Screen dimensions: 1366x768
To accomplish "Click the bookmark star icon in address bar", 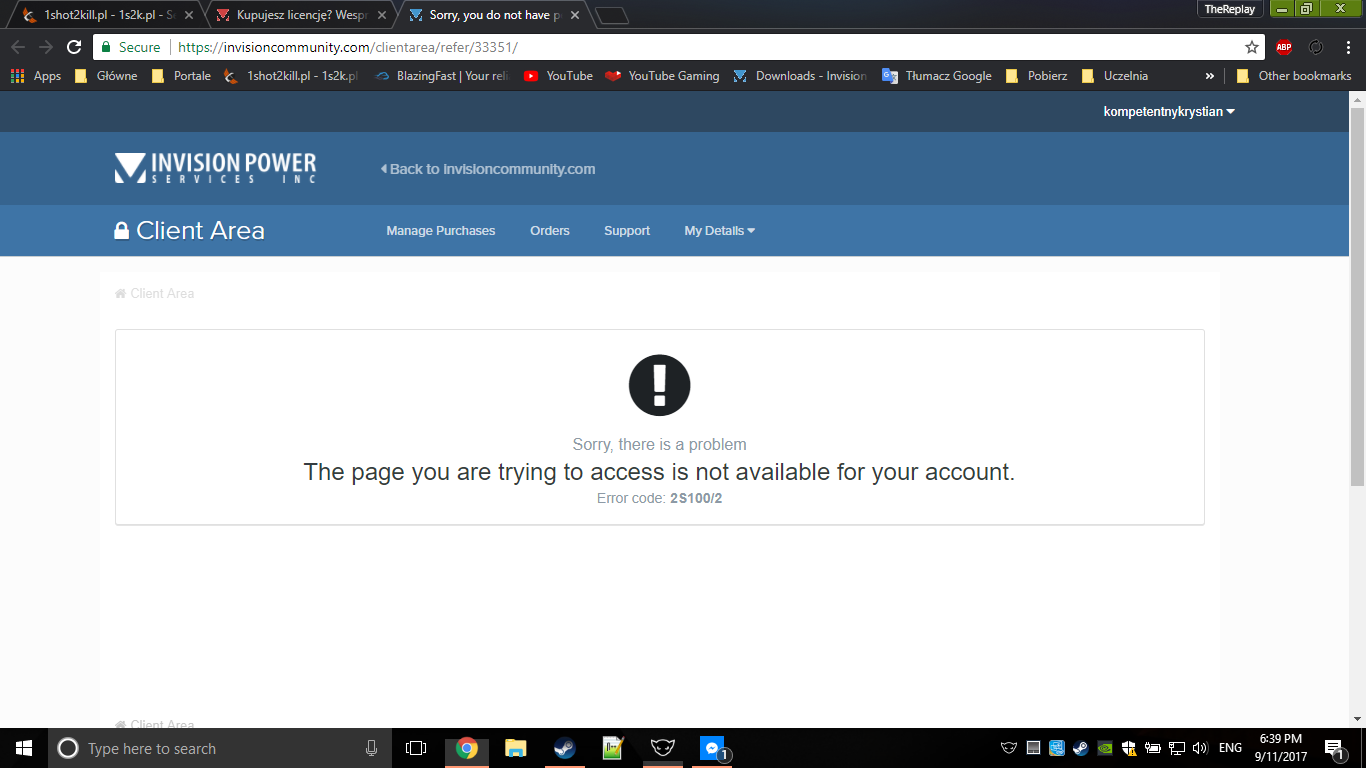I will click(1251, 47).
